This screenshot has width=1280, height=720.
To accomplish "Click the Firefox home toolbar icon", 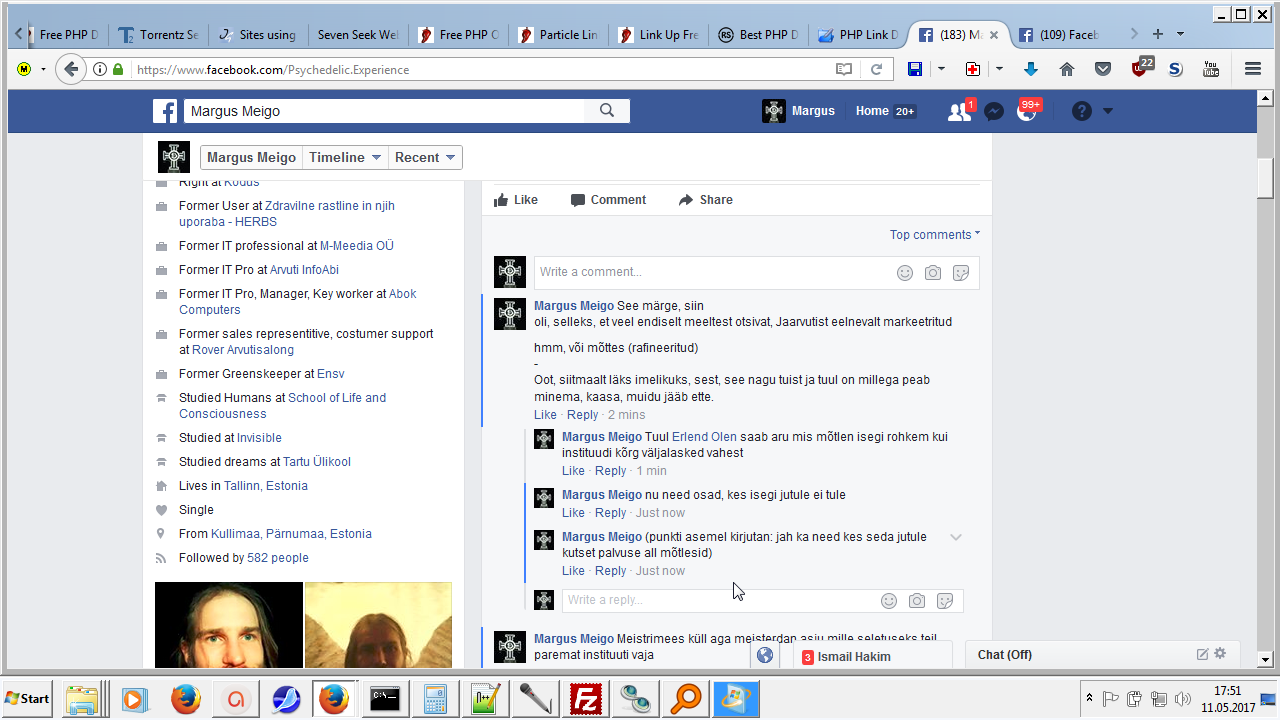I will 1067,69.
